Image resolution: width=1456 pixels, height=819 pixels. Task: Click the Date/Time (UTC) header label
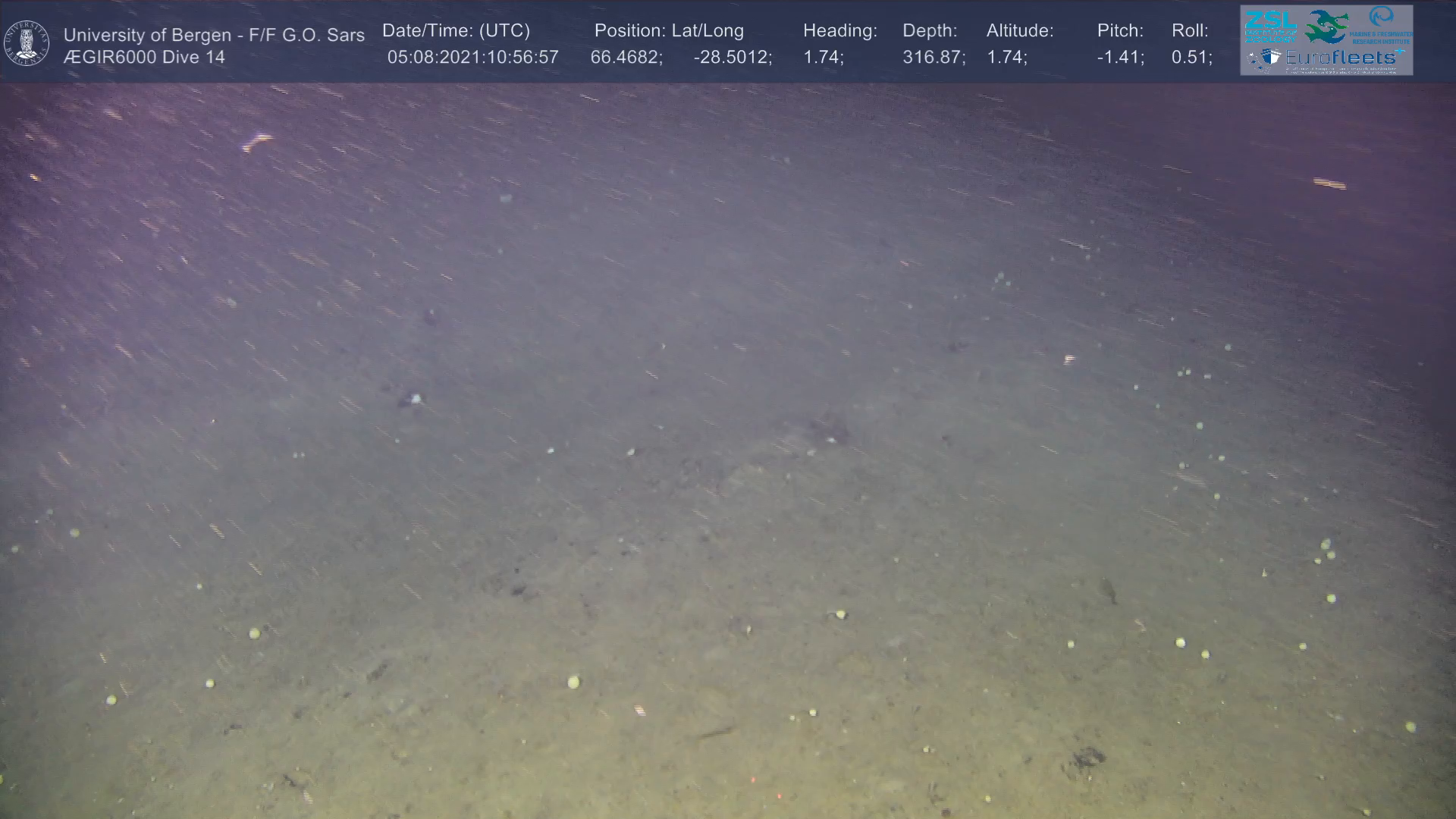point(456,30)
